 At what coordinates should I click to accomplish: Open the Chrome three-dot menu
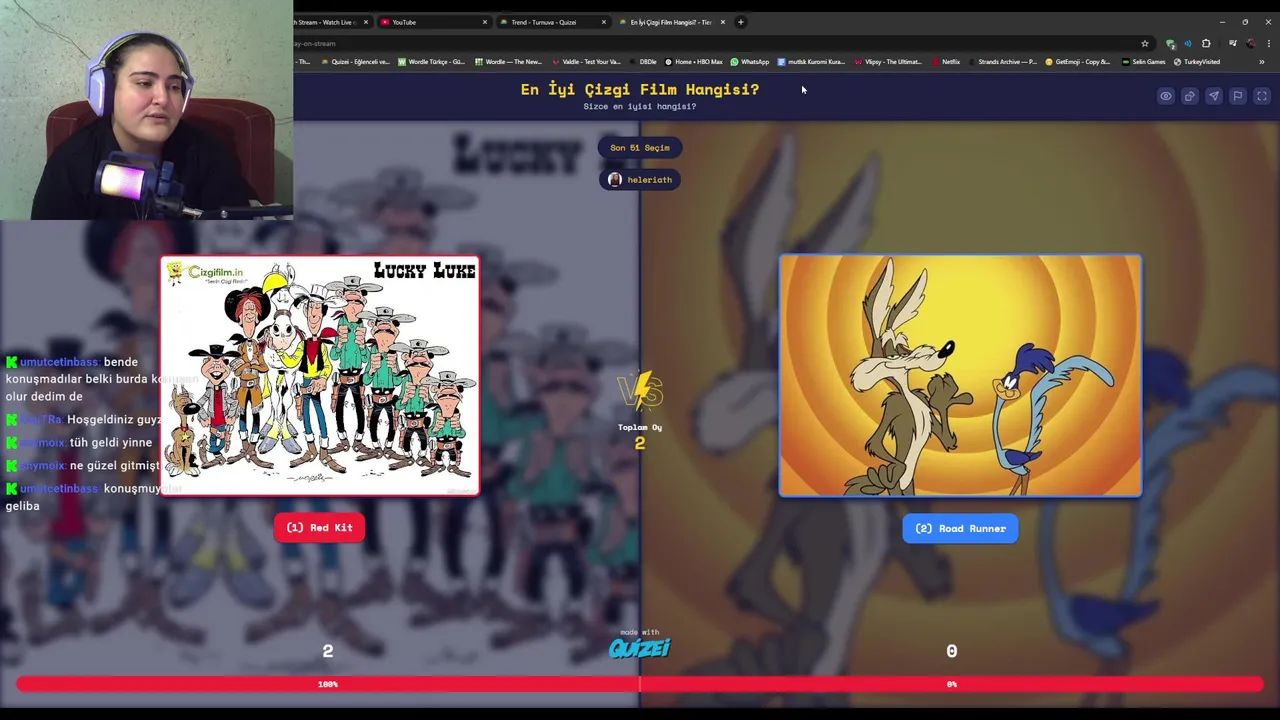(1269, 43)
